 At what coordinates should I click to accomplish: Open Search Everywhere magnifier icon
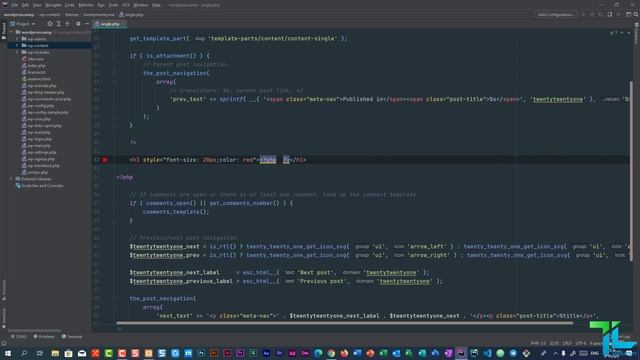click(x=636, y=15)
